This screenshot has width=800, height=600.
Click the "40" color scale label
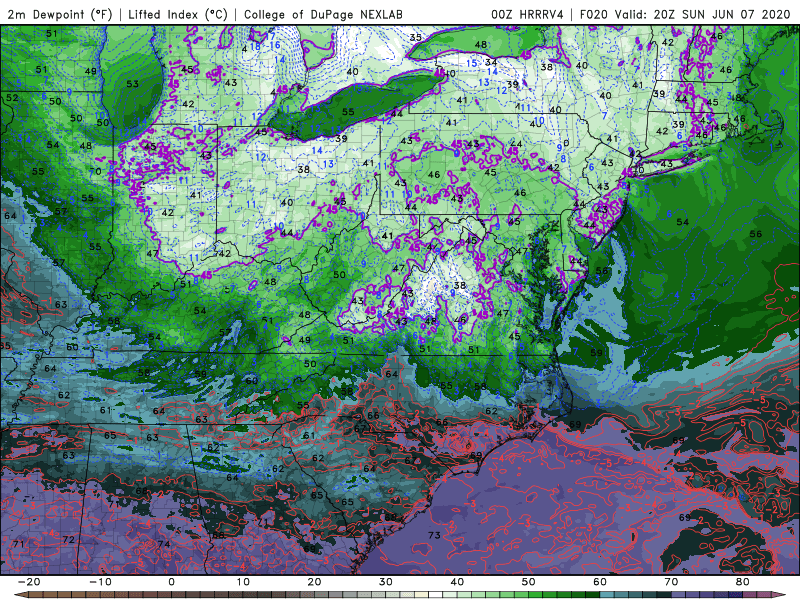pyautogui.click(x=457, y=582)
